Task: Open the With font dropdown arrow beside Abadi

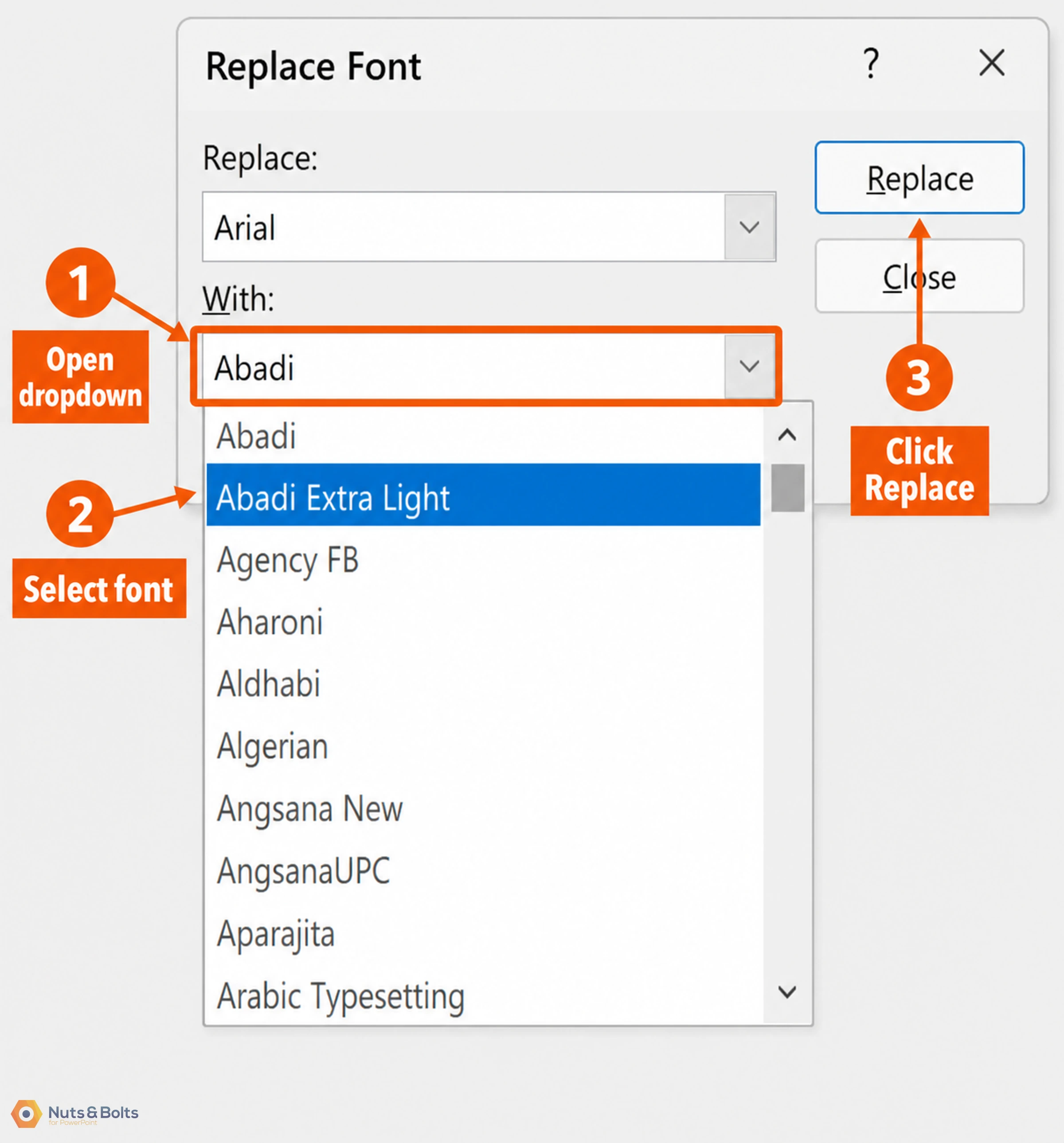Action: tap(749, 366)
